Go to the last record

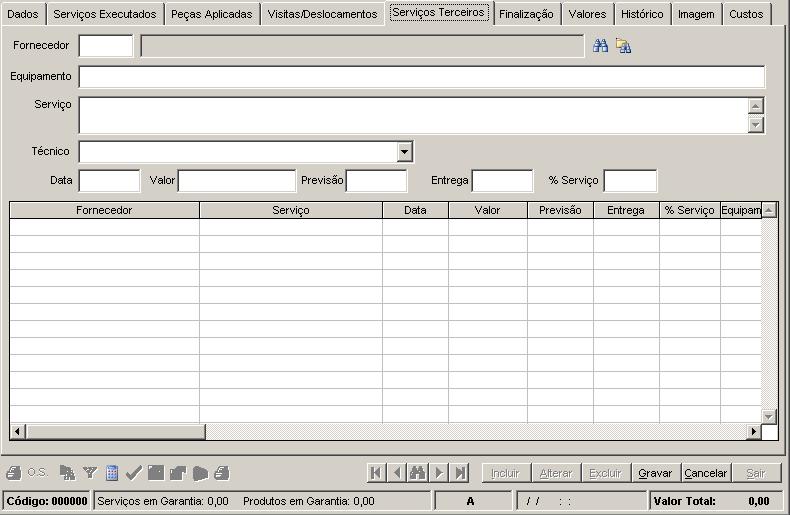click(460, 473)
